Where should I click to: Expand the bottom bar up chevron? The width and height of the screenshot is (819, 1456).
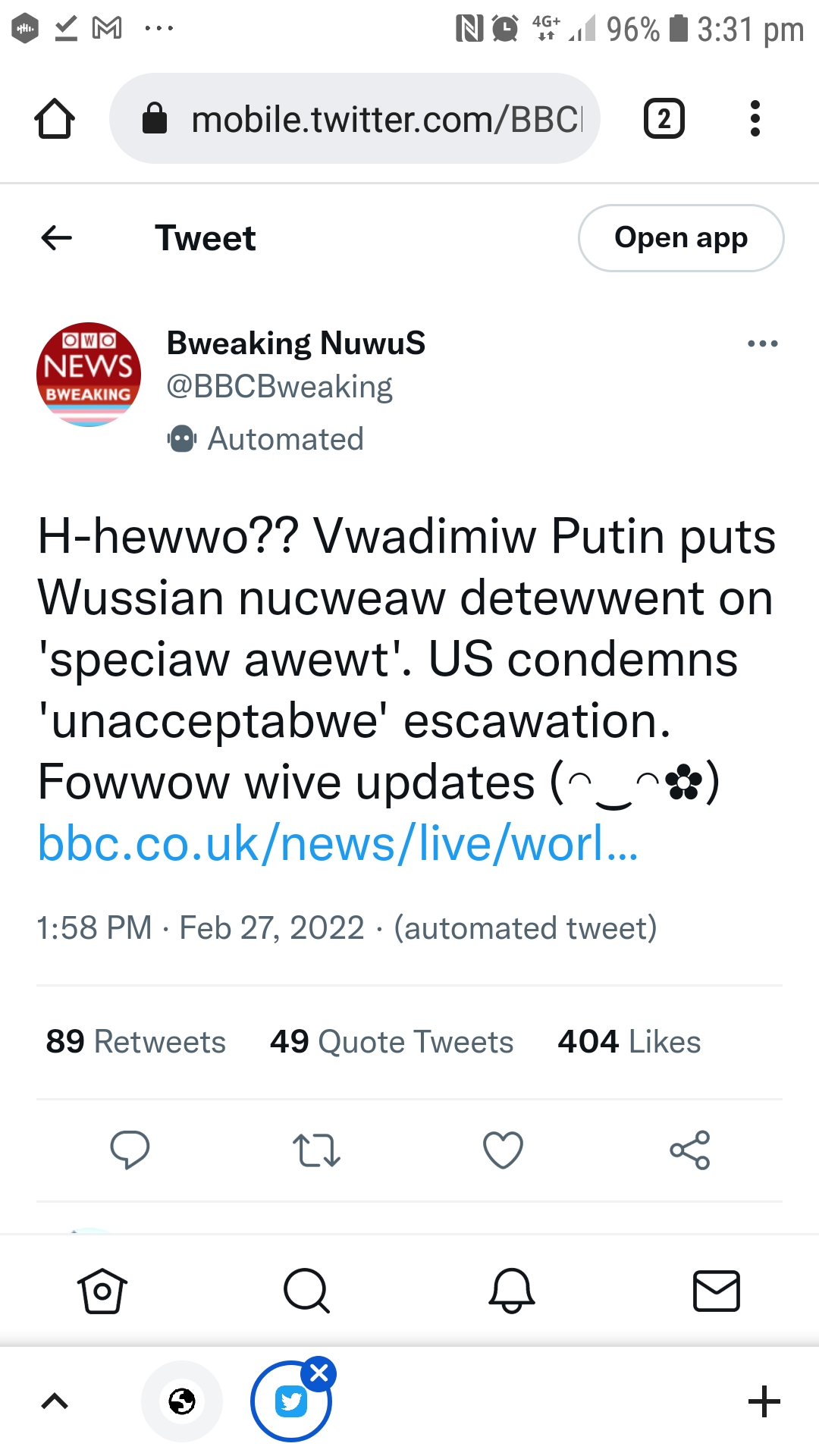(x=55, y=1401)
